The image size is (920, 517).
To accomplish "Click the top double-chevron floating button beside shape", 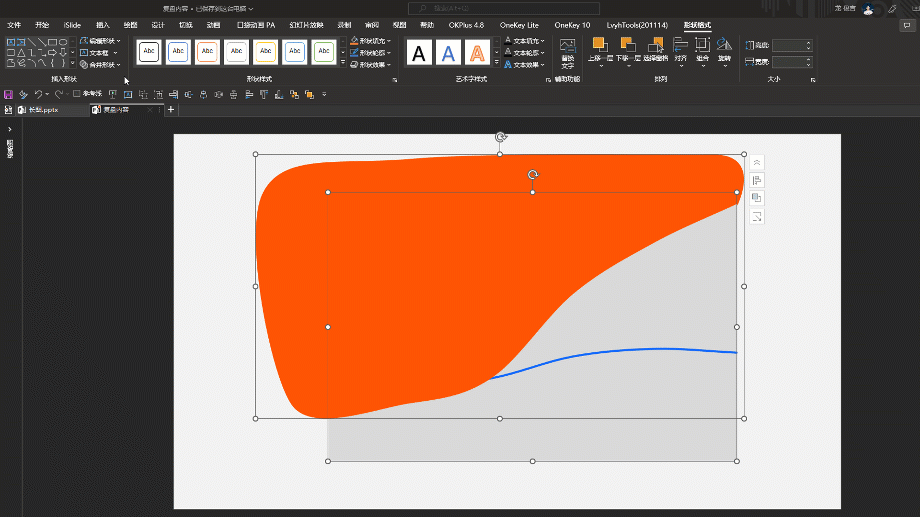I will 757,163.
